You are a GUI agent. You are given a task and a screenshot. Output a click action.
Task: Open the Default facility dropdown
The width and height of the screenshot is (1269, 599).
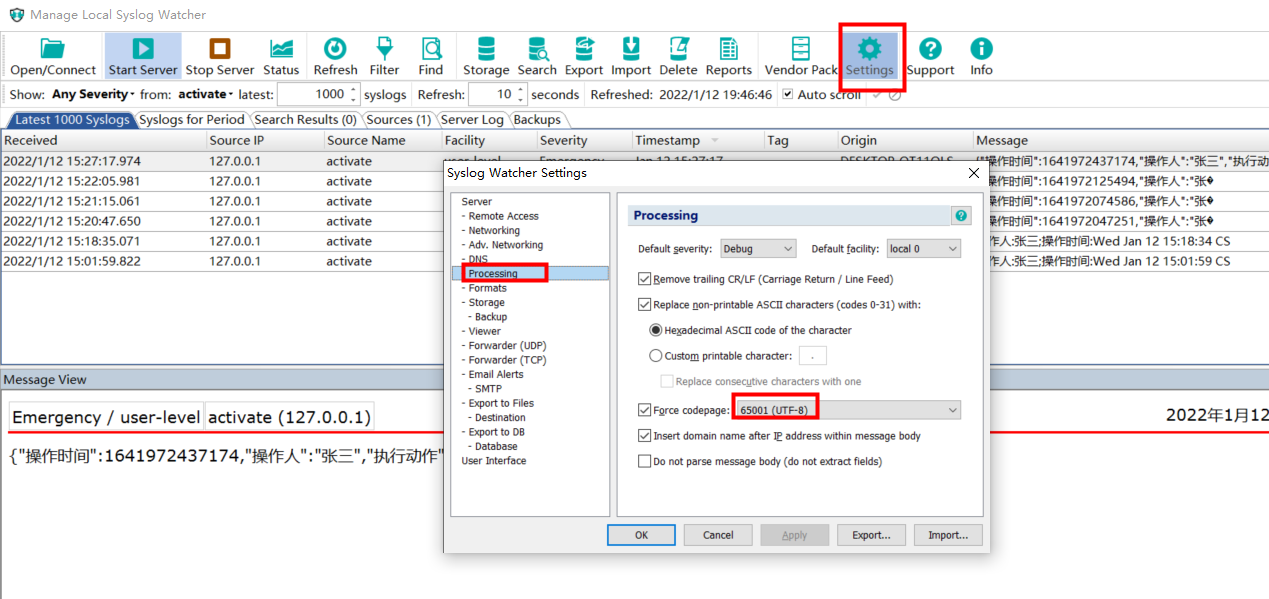coord(923,249)
